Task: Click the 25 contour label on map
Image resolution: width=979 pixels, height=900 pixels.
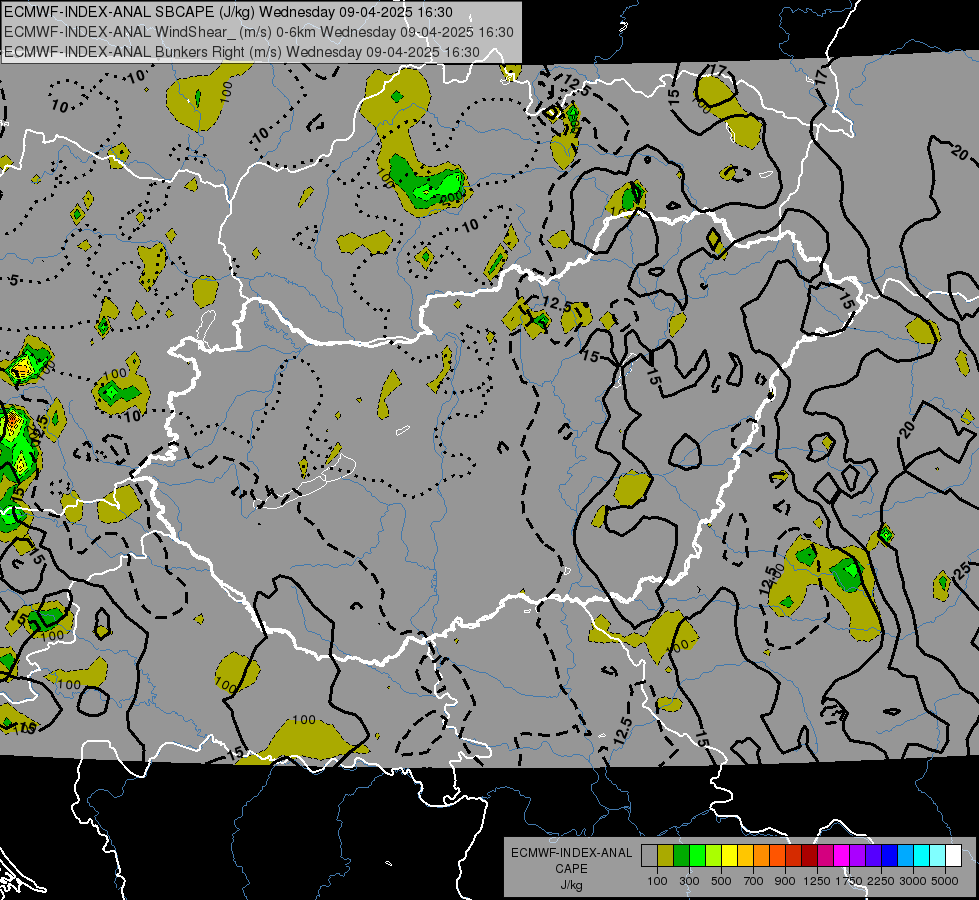Action: click(x=963, y=569)
